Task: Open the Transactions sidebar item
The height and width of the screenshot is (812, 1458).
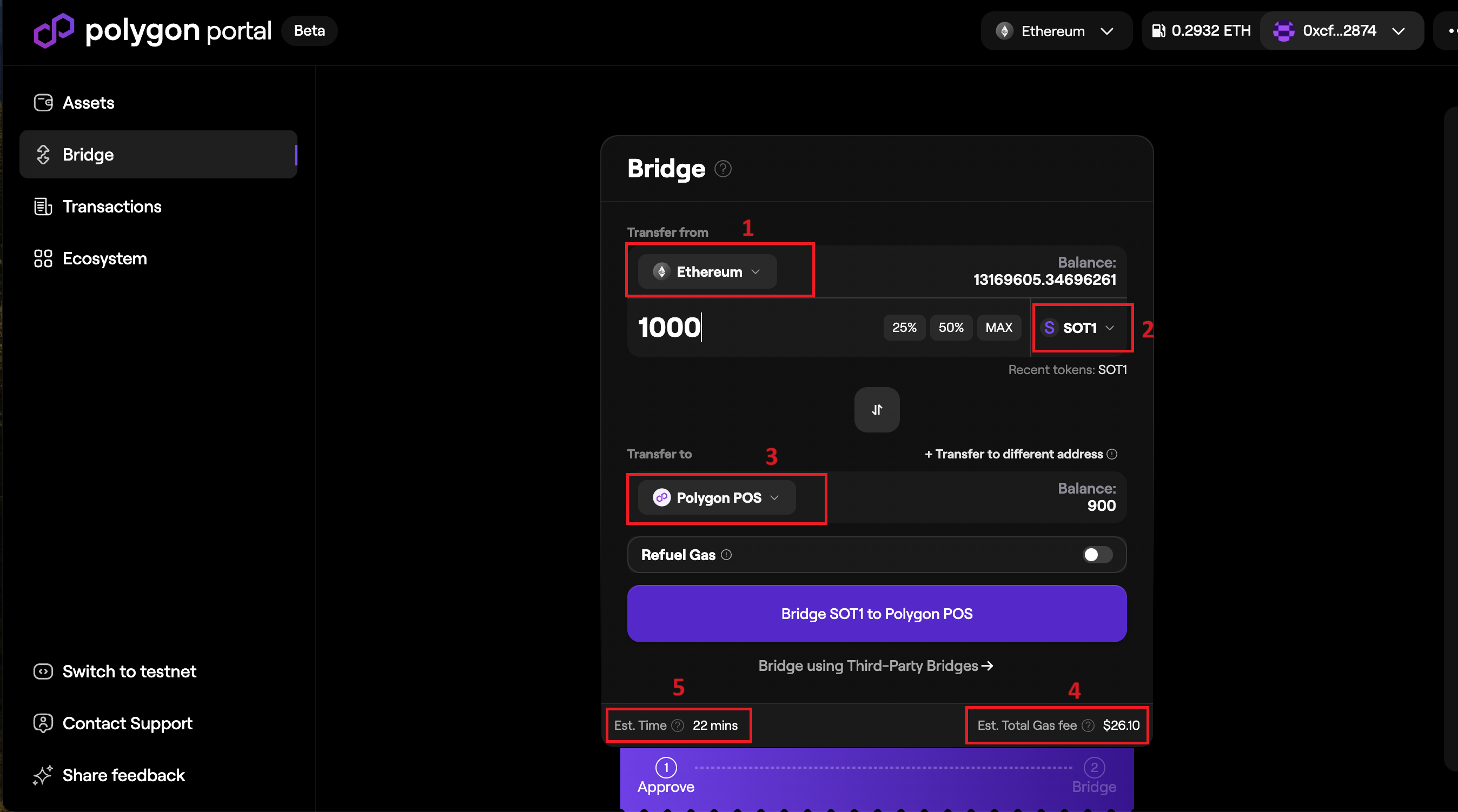Action: (x=111, y=207)
